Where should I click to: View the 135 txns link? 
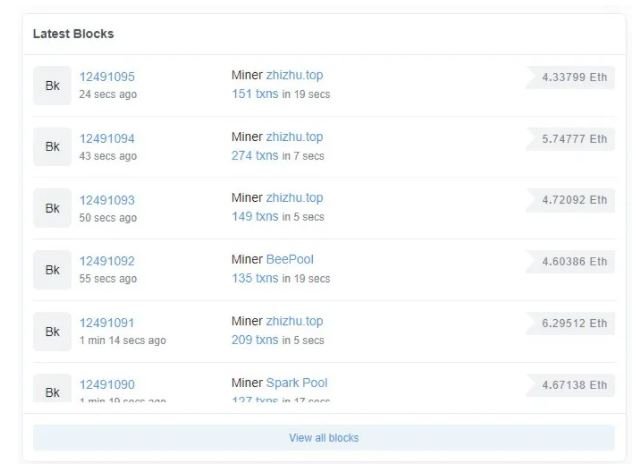pos(255,278)
